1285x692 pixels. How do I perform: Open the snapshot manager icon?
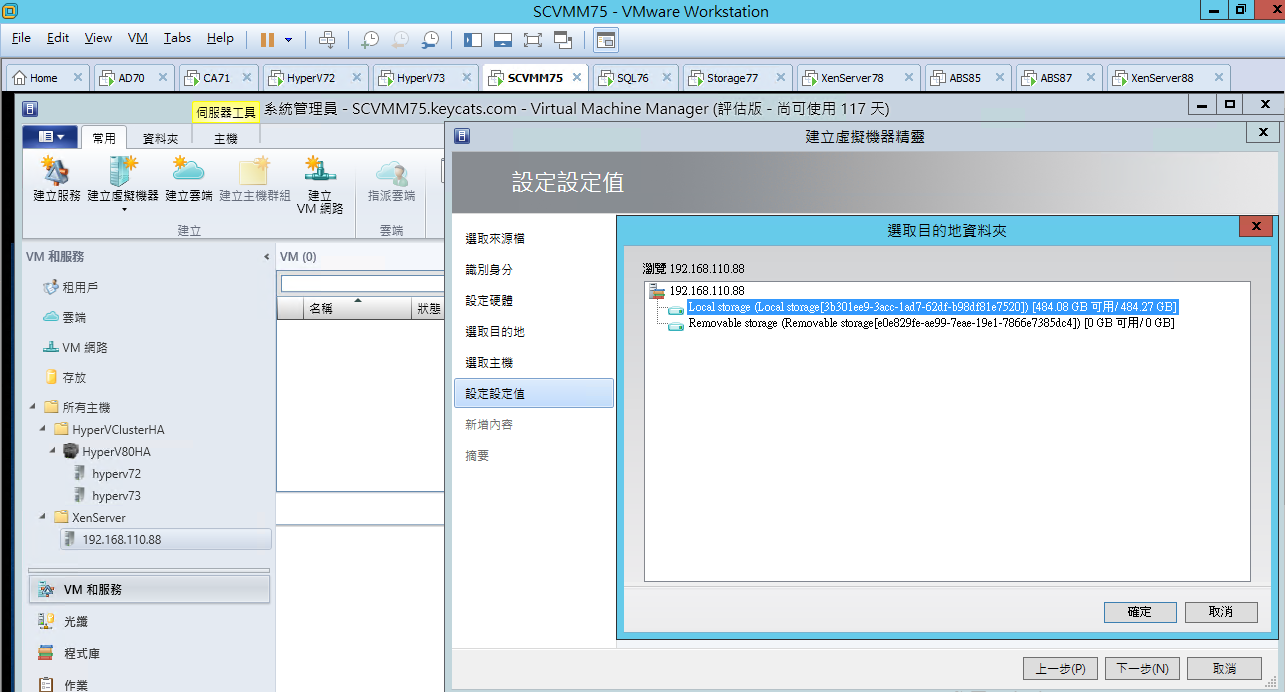tap(430, 39)
